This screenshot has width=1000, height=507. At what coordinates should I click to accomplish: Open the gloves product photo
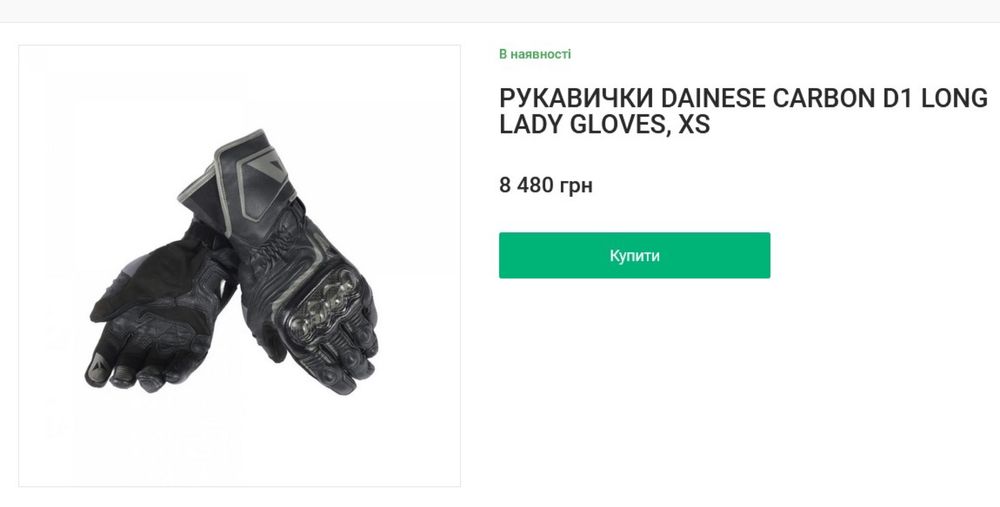(x=239, y=265)
